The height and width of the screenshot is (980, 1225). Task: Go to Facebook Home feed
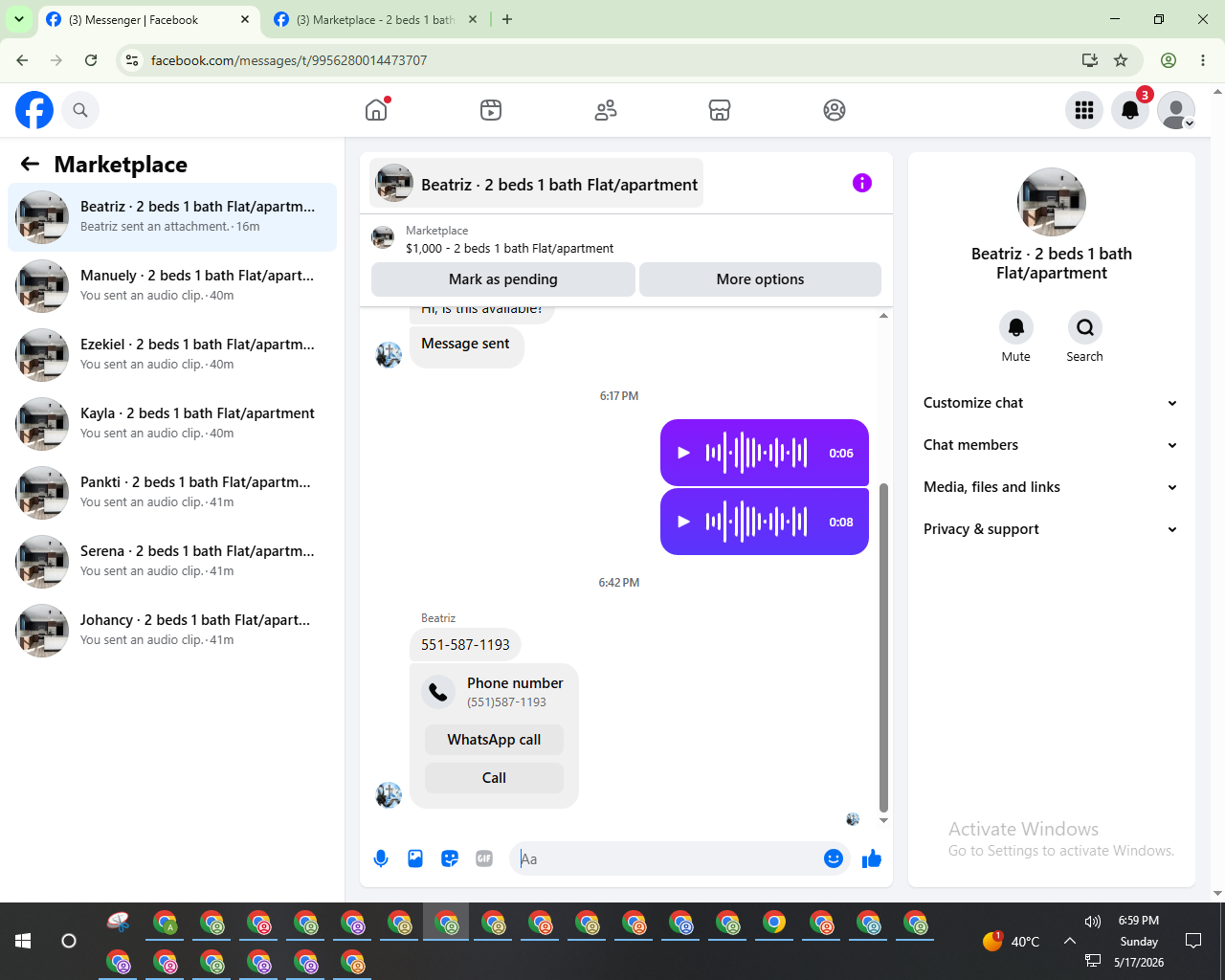(376, 110)
